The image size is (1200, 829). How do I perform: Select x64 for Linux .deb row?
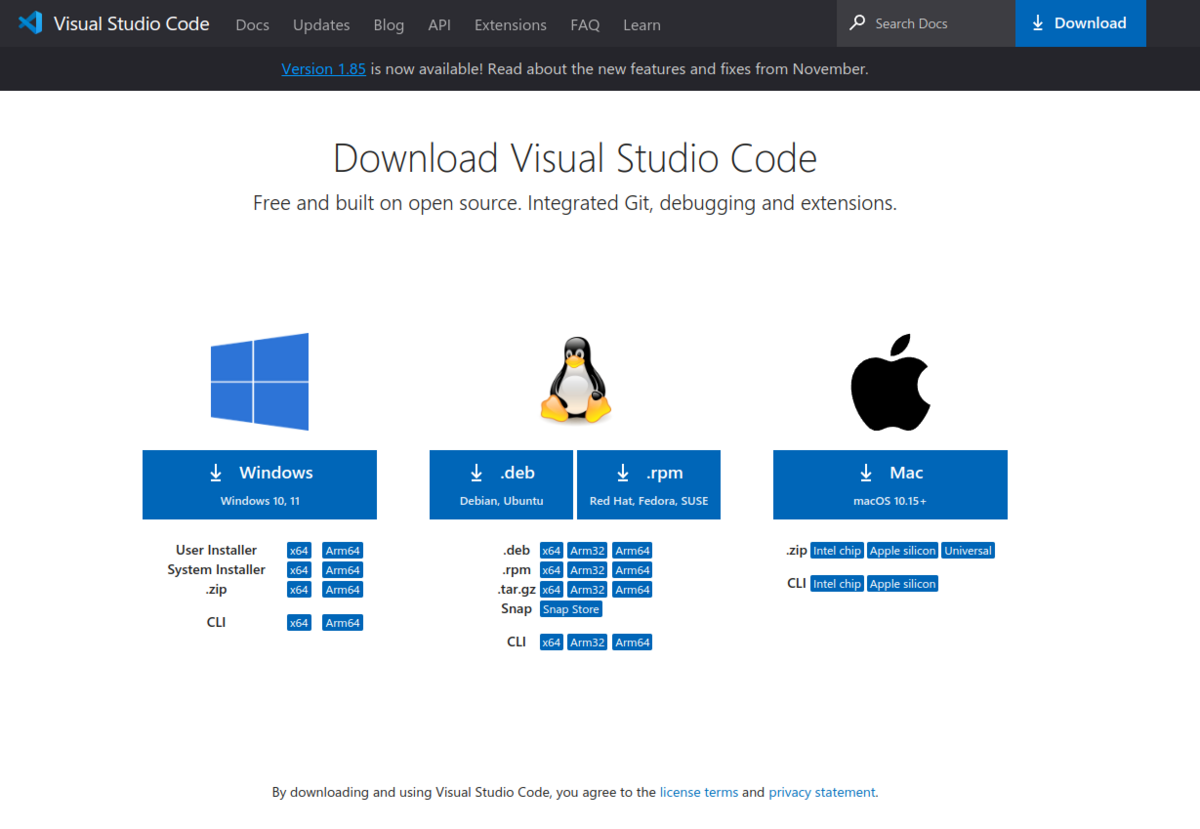[x=551, y=550]
